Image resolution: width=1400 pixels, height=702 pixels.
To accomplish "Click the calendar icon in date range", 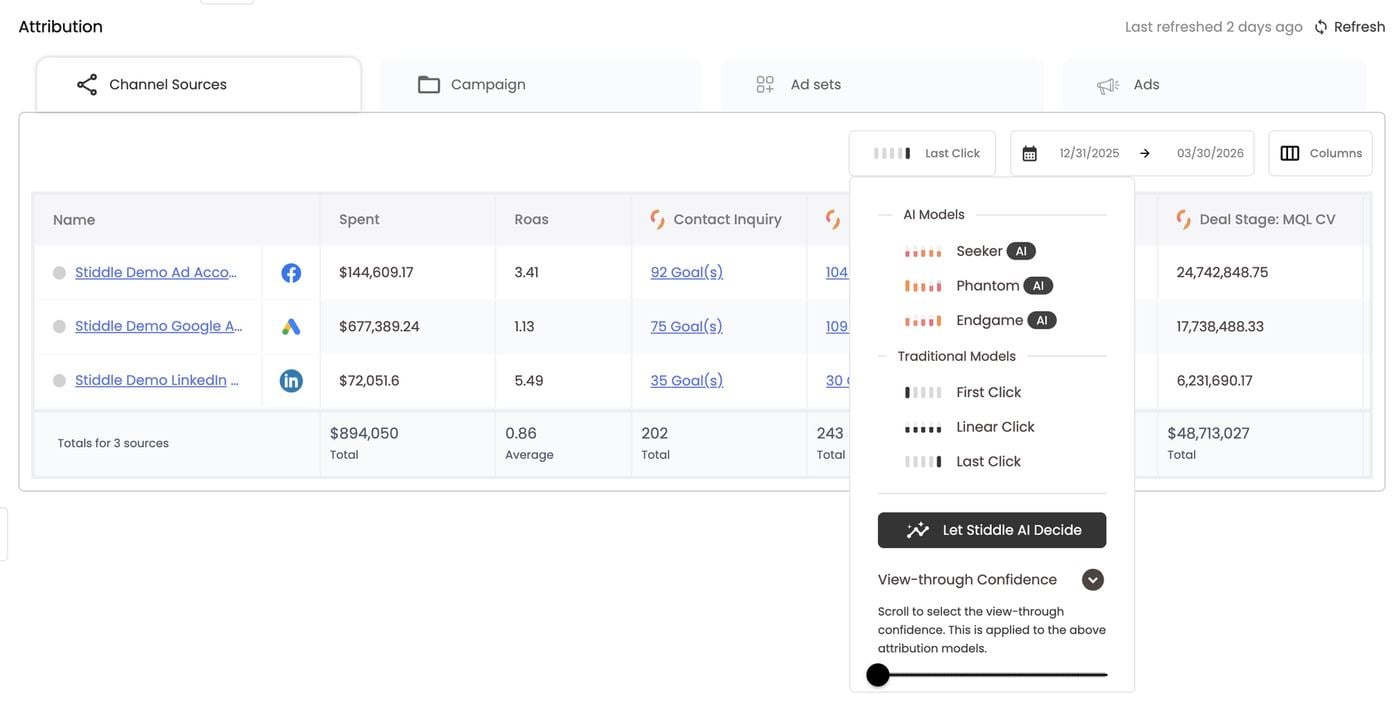I will 1029,154.
